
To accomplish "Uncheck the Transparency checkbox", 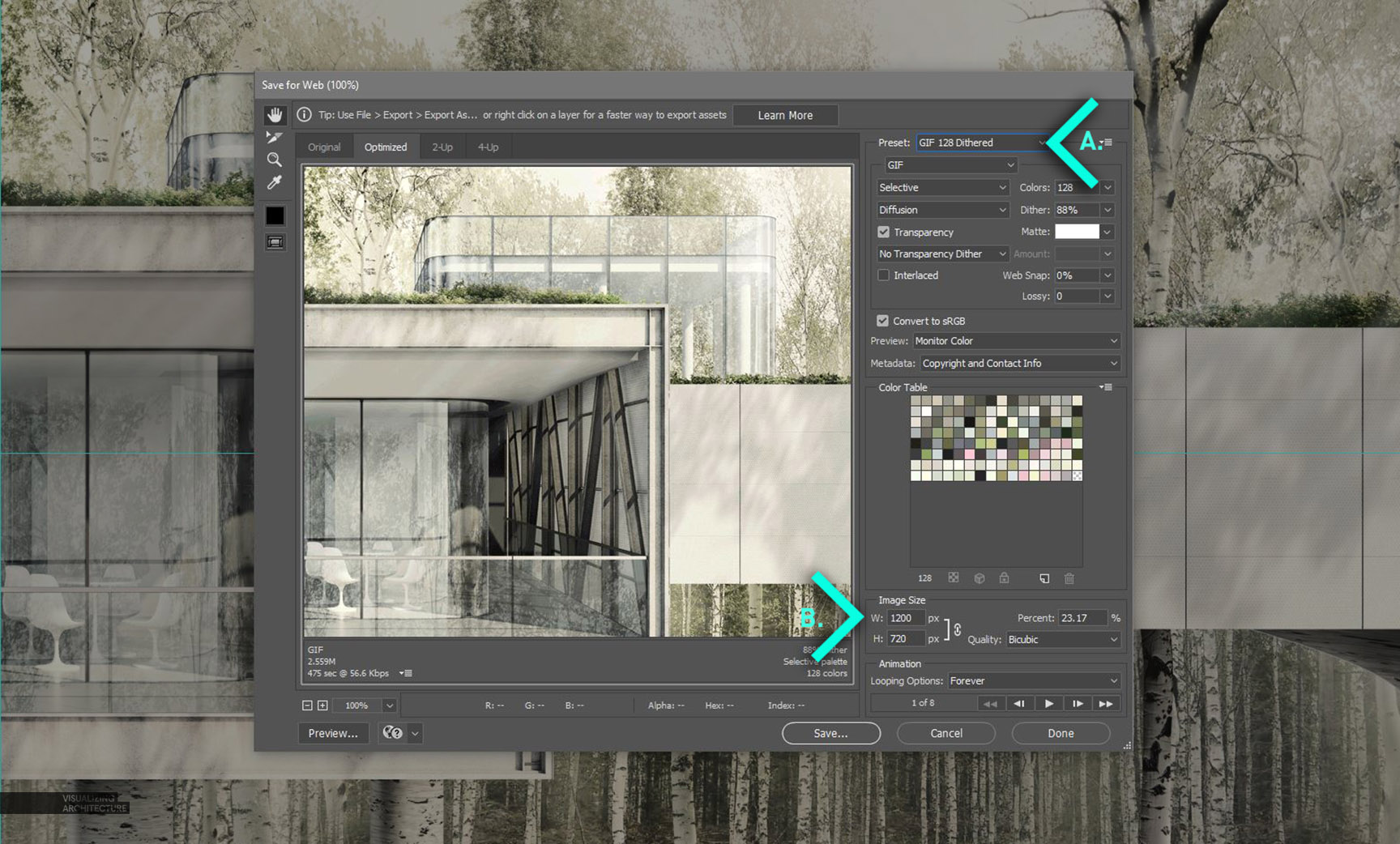I will pyautogui.click(x=884, y=232).
